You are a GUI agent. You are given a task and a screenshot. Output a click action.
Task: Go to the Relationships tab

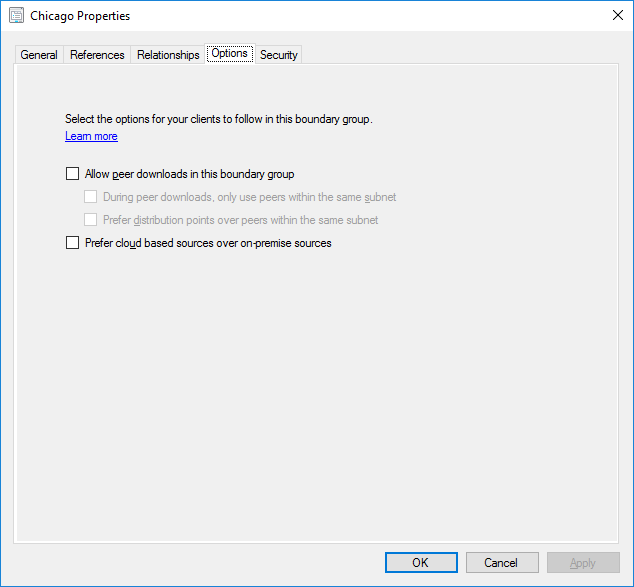pyautogui.click(x=168, y=55)
